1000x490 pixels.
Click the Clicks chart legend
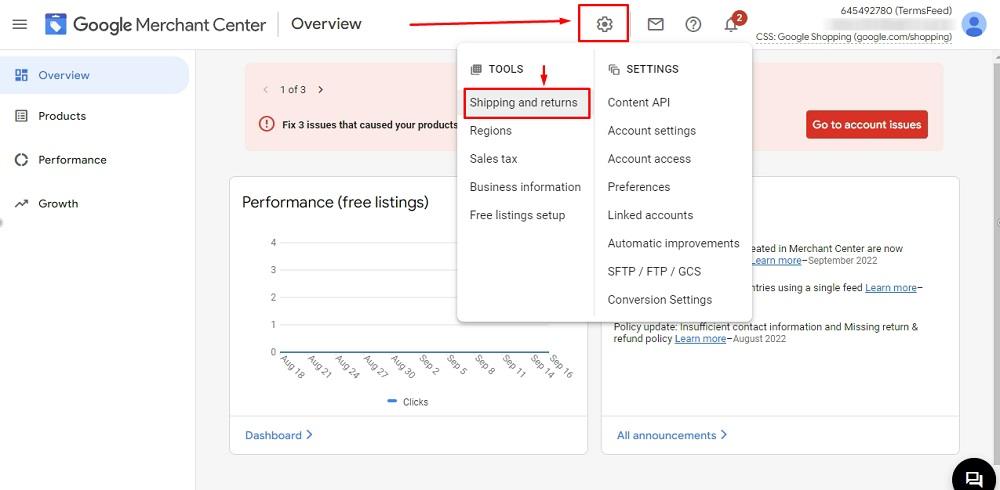coord(408,402)
